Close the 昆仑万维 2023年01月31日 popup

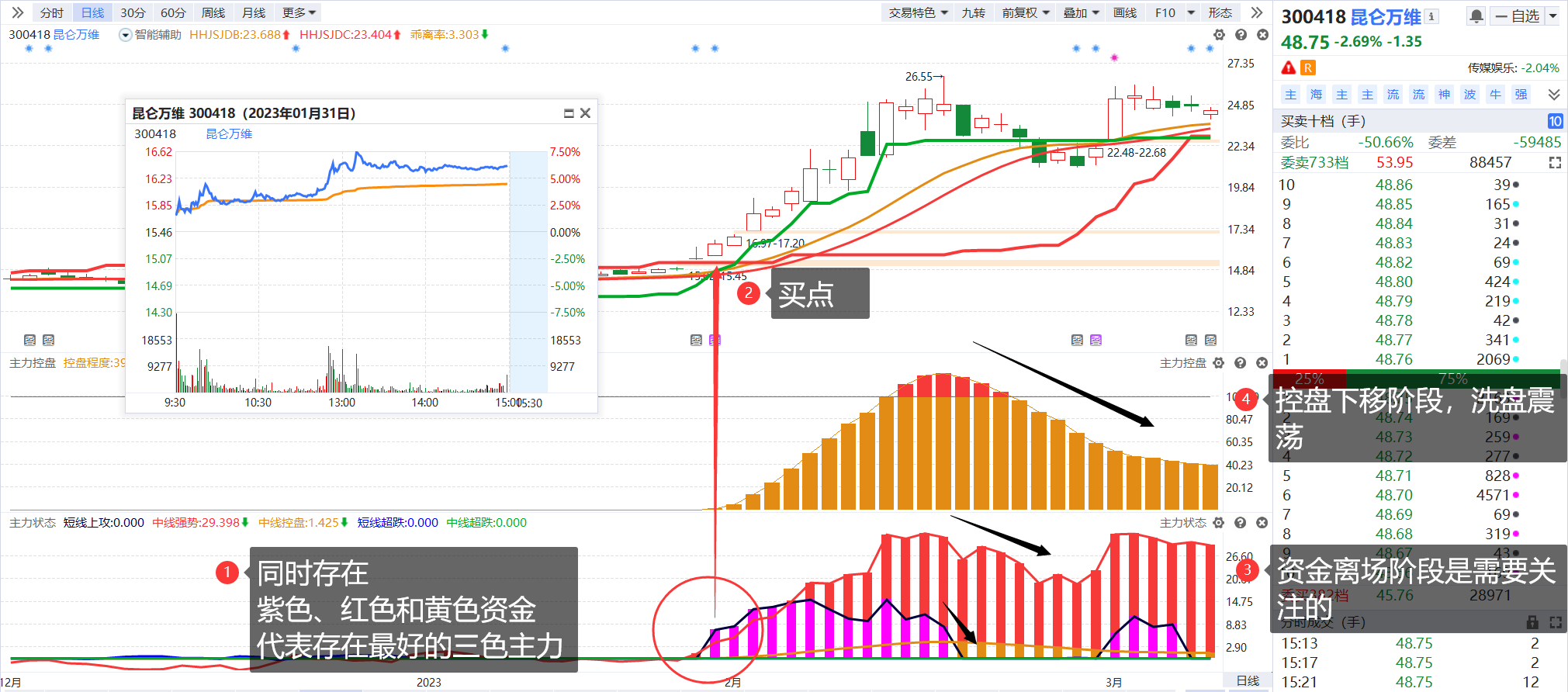585,113
